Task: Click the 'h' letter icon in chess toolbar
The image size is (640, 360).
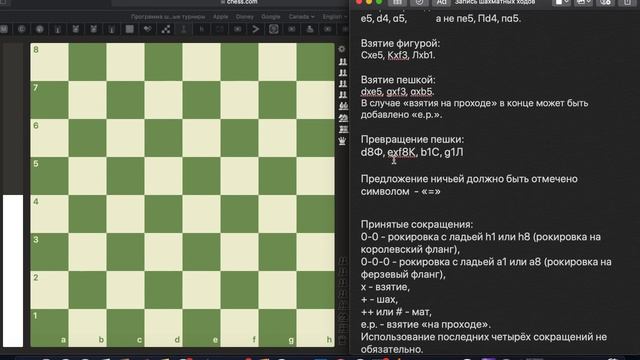Action: [x=202, y=29]
